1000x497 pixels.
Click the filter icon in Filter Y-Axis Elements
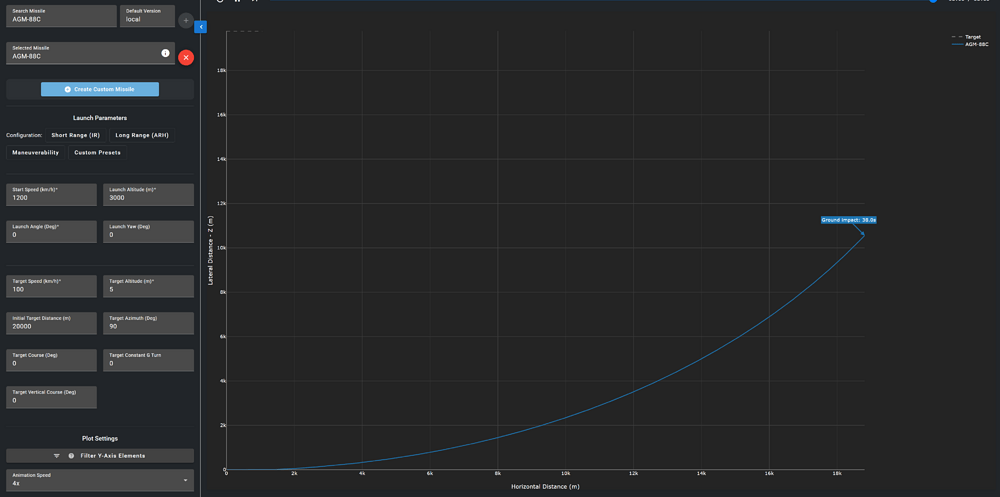pyautogui.click(x=57, y=456)
